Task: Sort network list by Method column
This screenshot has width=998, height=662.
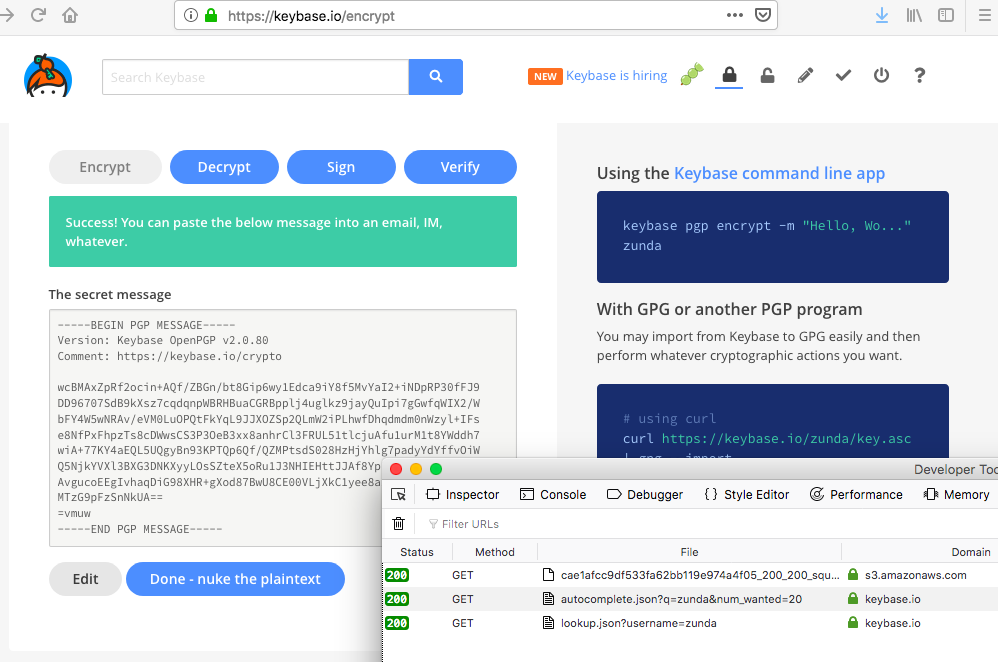Action: pyautogui.click(x=495, y=552)
